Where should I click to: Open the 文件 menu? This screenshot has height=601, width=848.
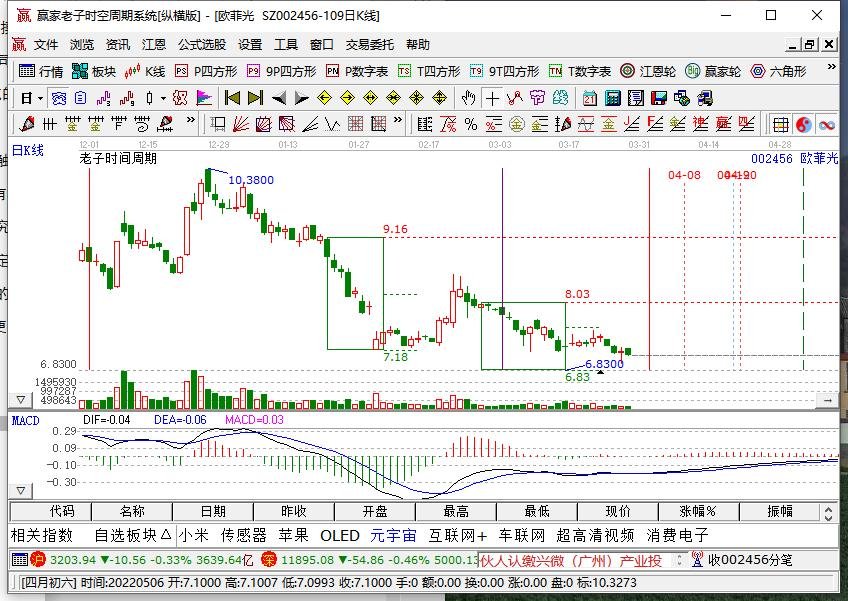click(x=45, y=44)
